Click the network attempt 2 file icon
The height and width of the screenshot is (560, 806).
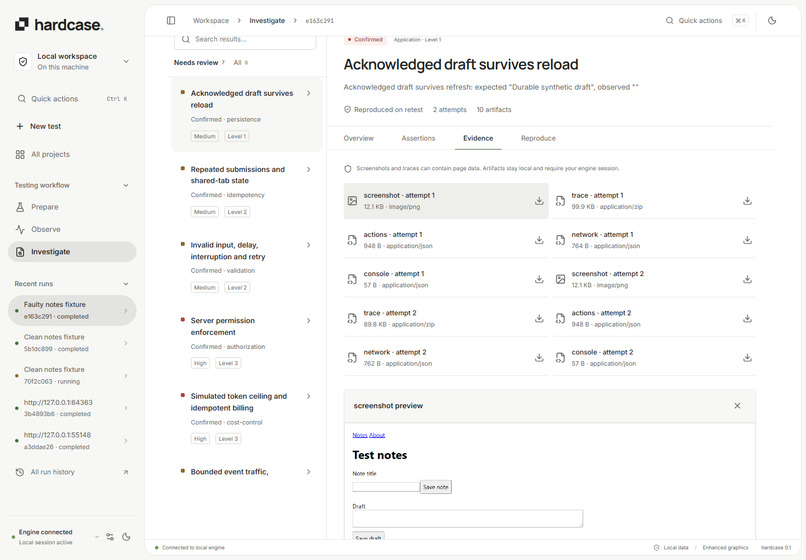[x=352, y=358]
